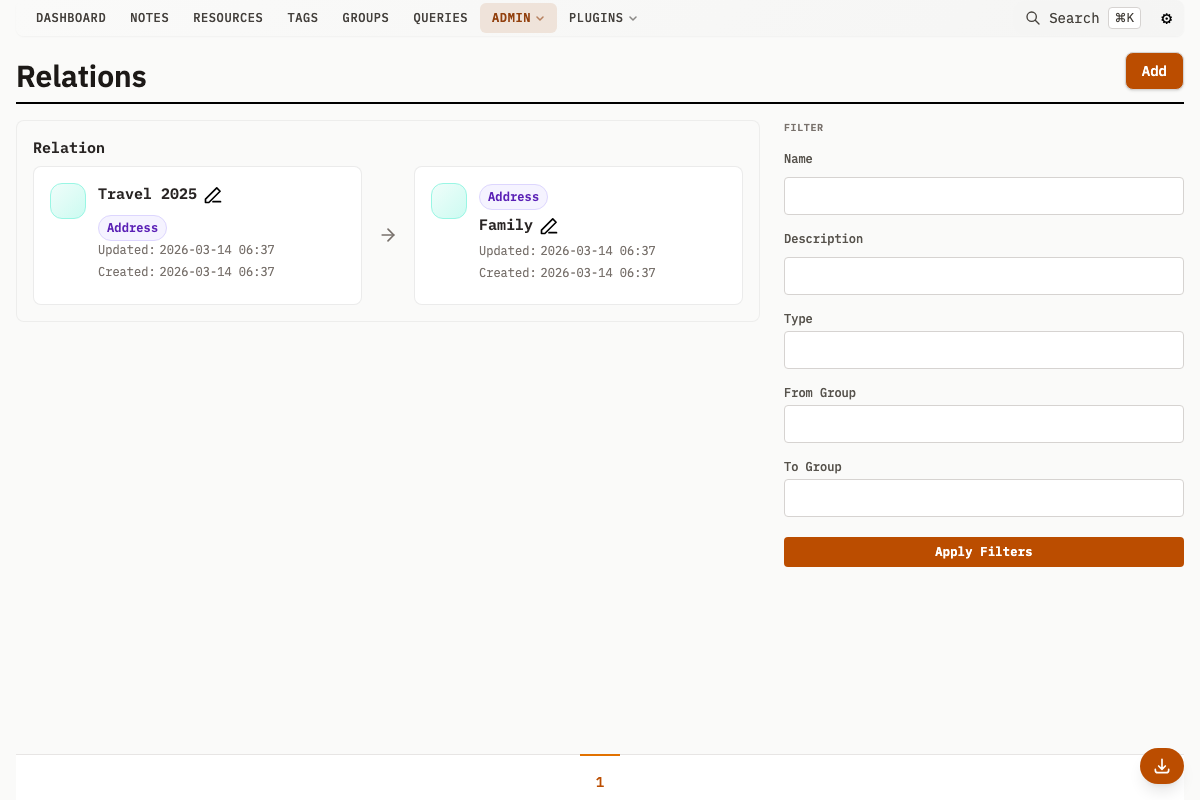Click the Family group avatar
Image resolution: width=1200 pixels, height=800 pixels.
449,201
